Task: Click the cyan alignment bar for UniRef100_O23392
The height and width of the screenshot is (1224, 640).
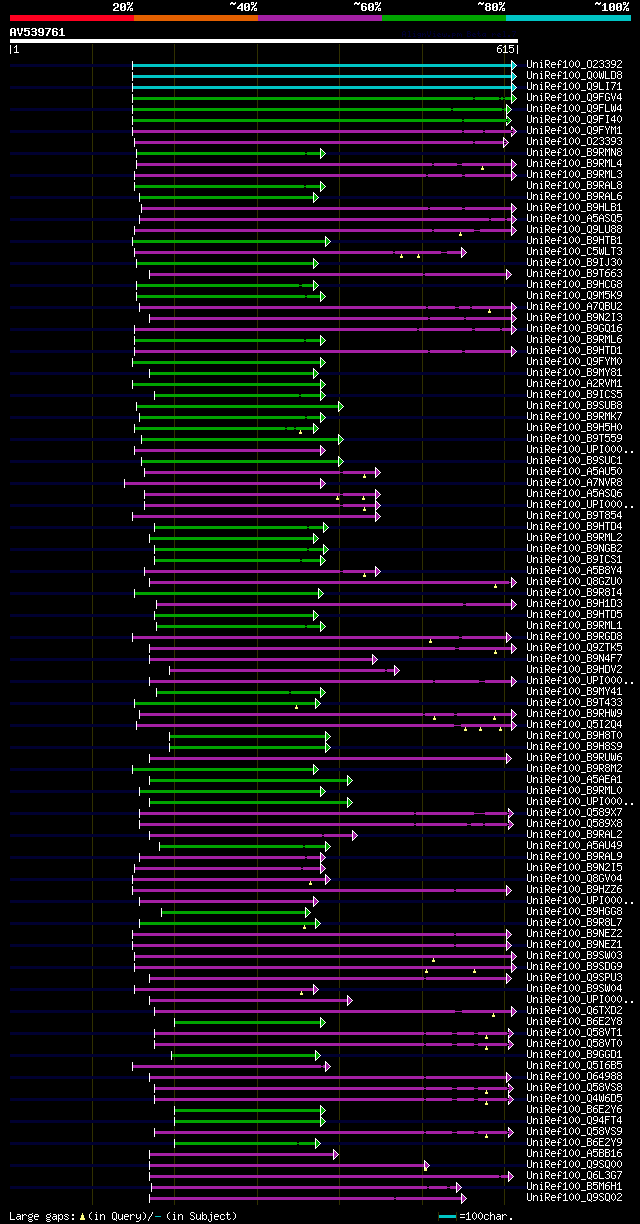Action: (324, 64)
